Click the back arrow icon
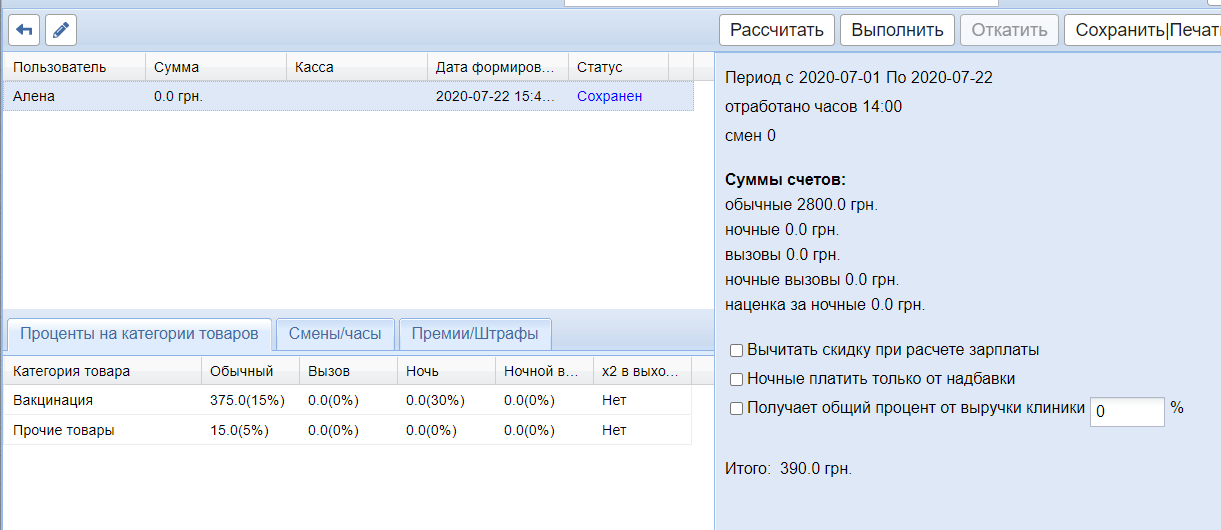 [24, 30]
